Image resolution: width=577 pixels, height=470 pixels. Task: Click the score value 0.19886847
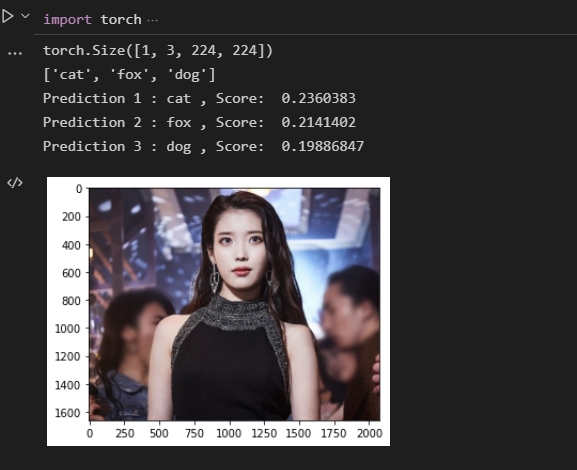click(x=323, y=146)
